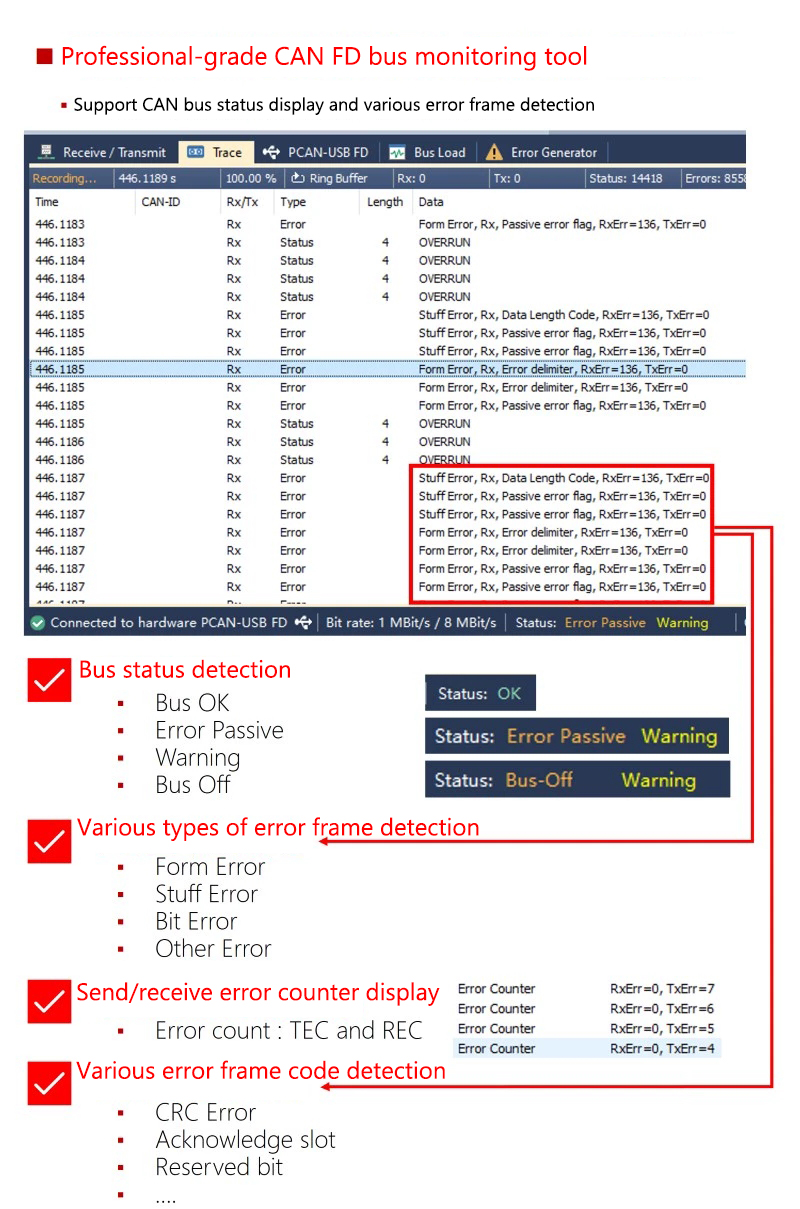Screen dimensions: 800x1209
Task: Click the Error Passive status text in status bar
Action: point(605,623)
